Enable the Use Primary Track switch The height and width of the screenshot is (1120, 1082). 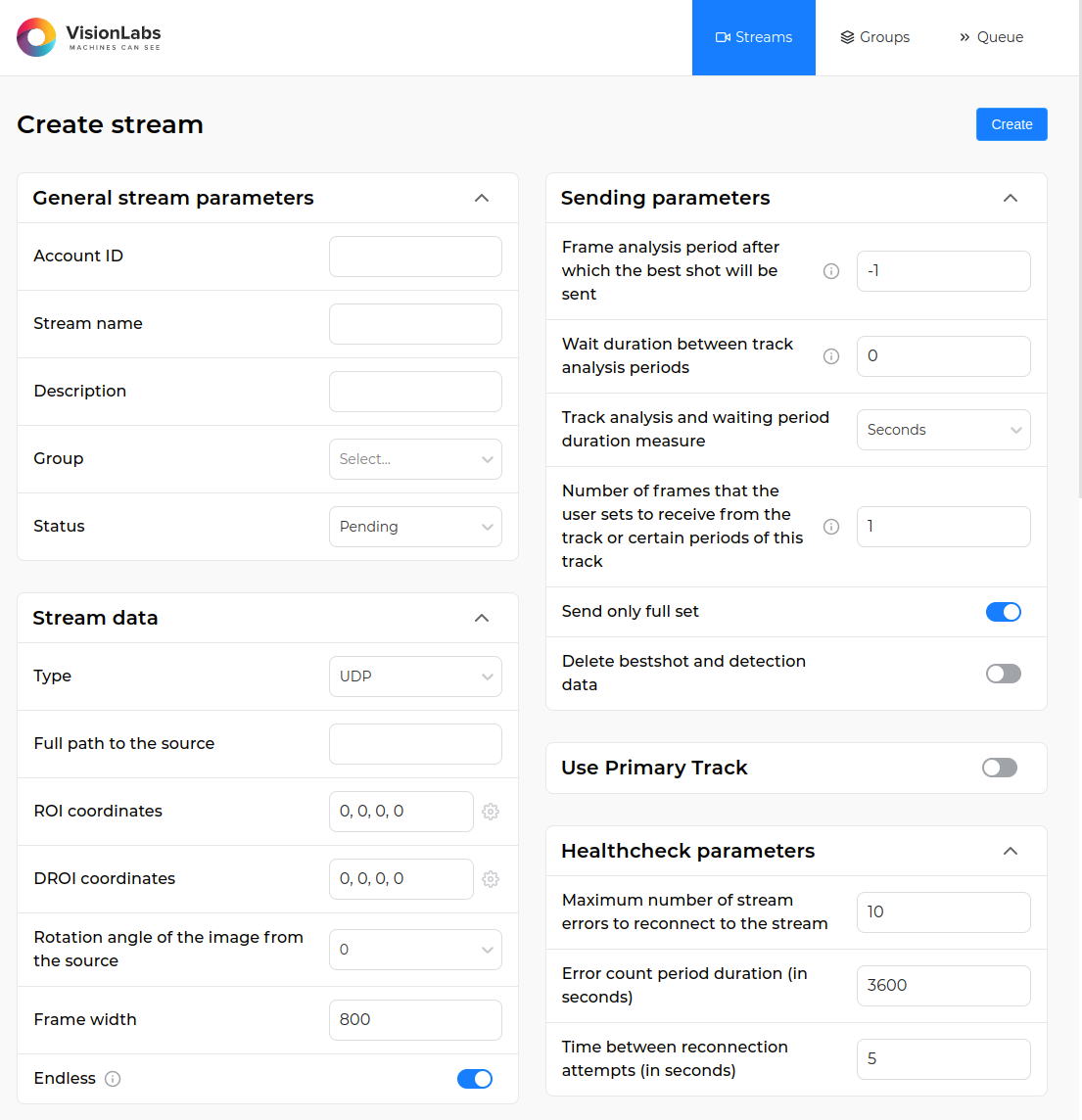coord(999,768)
